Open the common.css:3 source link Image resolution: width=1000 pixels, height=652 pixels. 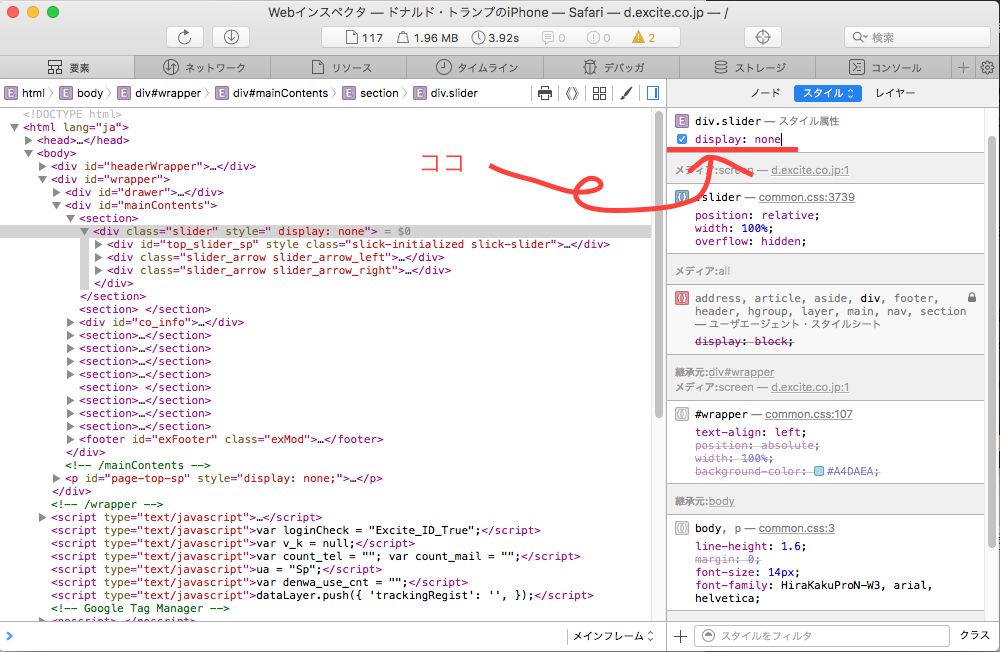(797, 528)
